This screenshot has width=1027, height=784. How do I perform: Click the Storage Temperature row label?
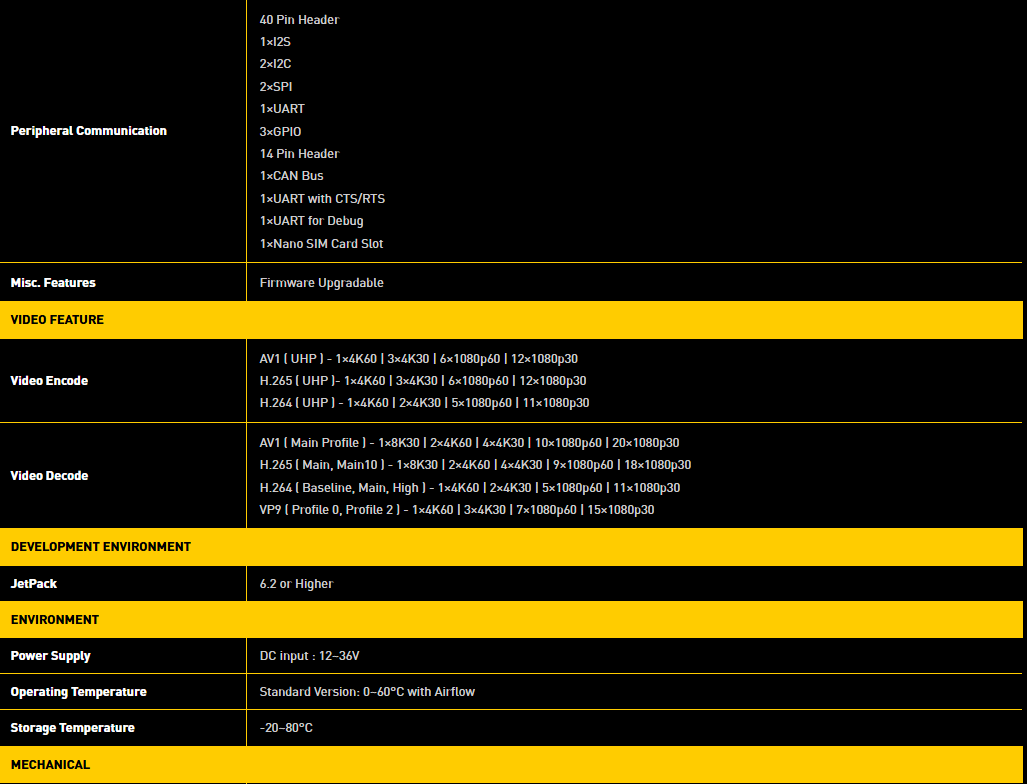point(71,728)
